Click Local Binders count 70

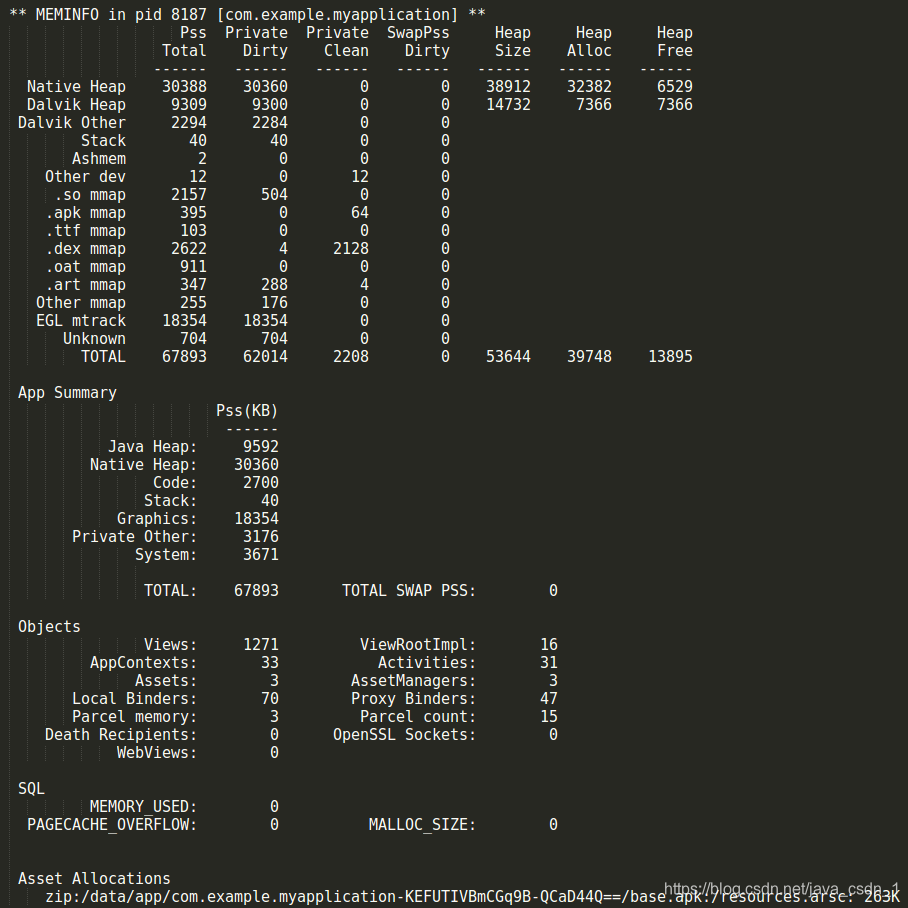[x=270, y=698]
